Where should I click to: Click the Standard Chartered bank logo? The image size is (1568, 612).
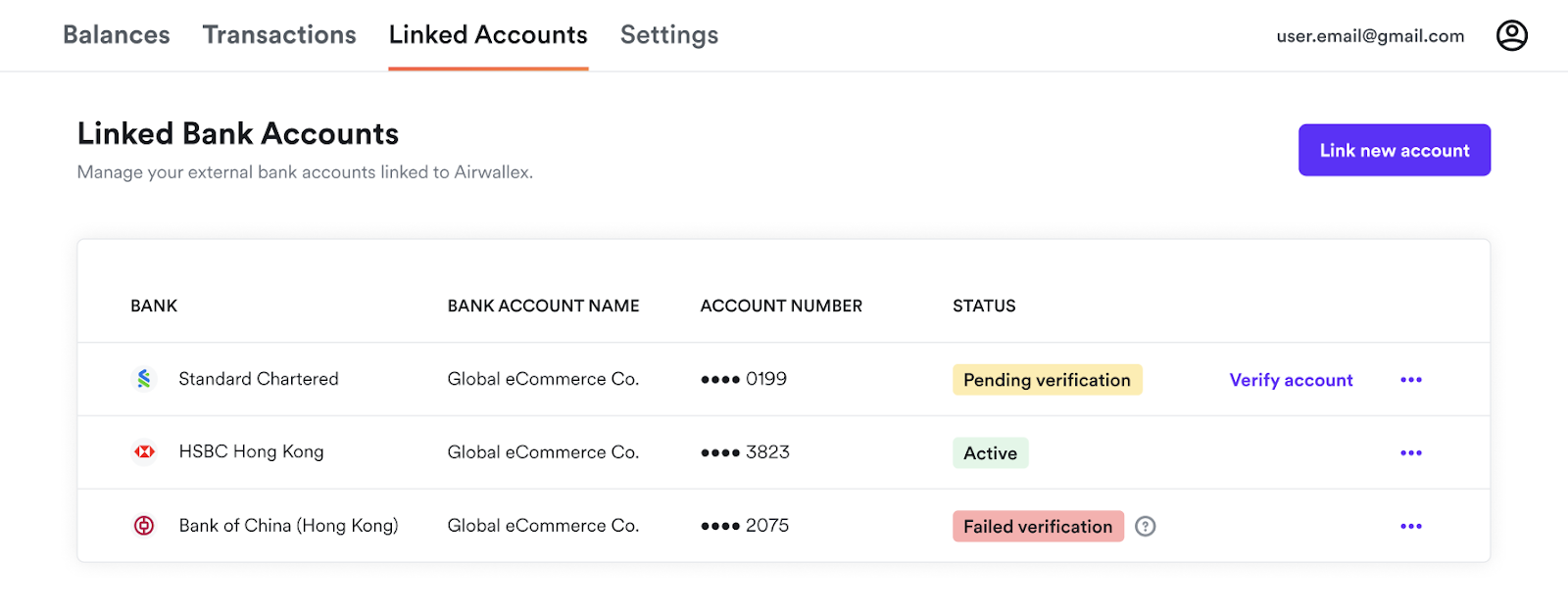[144, 379]
